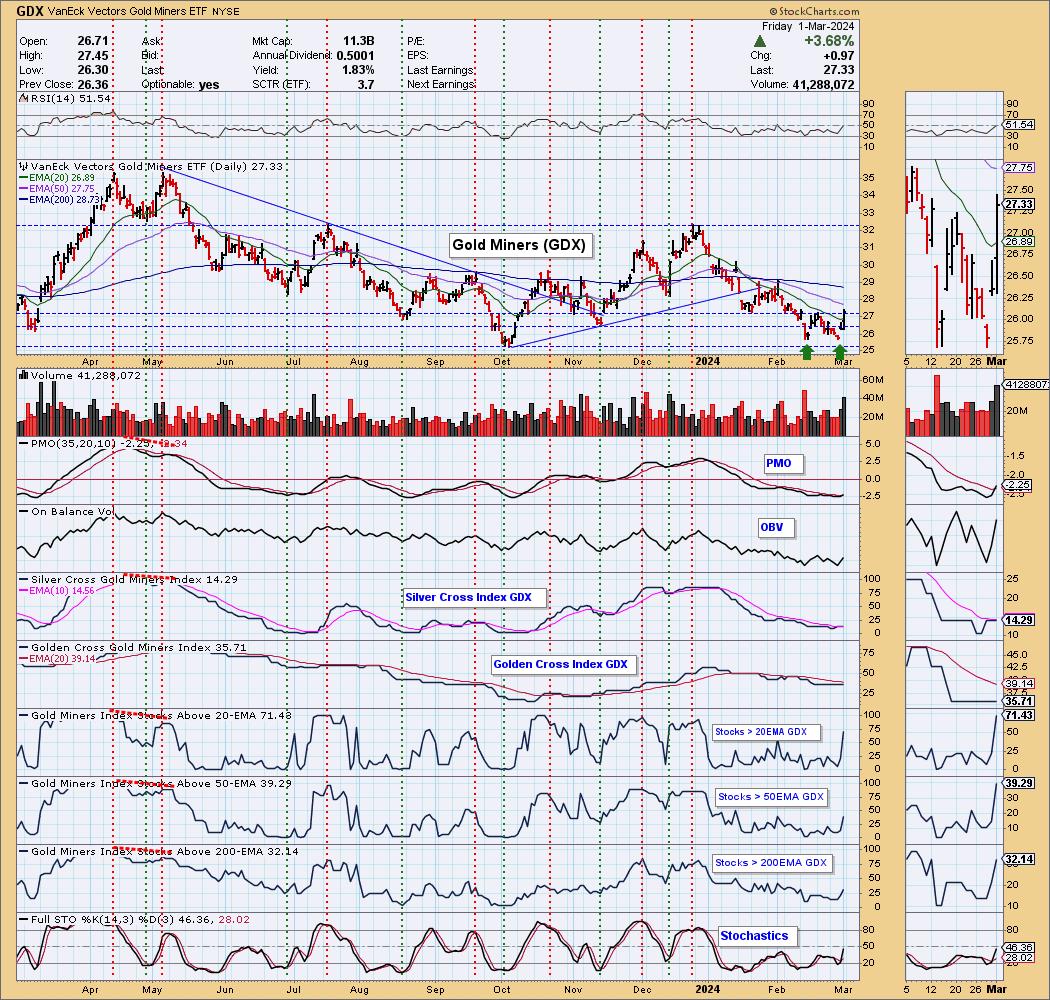Click the header Volume 41,288,072 figure
Screen dimensions: 1050x1000
tap(823, 84)
